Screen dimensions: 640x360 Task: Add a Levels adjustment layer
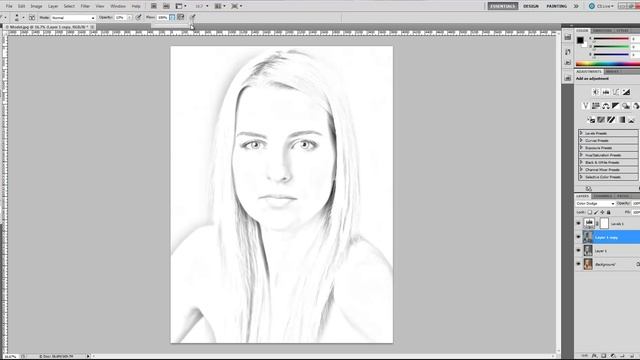(x=606, y=92)
